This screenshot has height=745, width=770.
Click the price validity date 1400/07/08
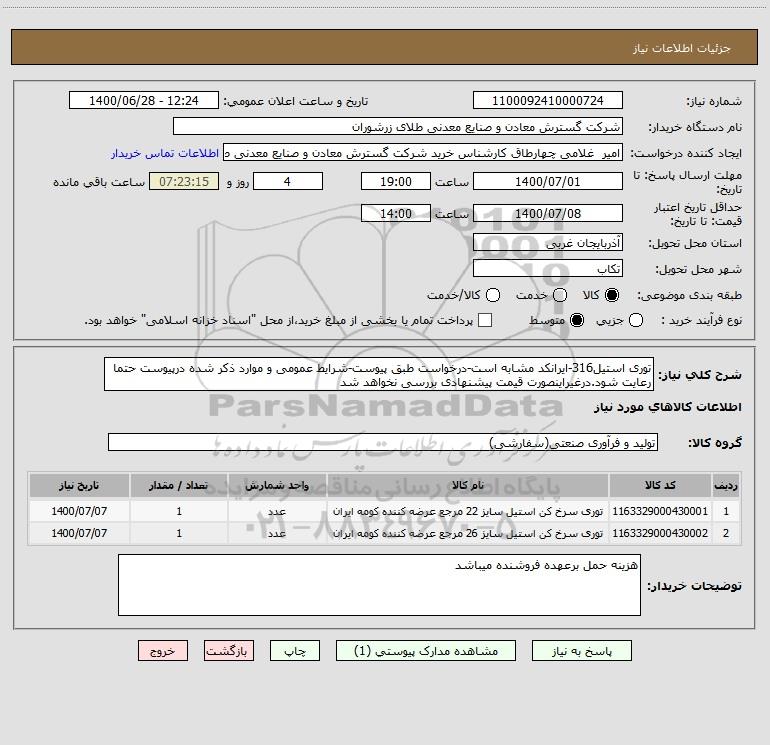(548, 213)
